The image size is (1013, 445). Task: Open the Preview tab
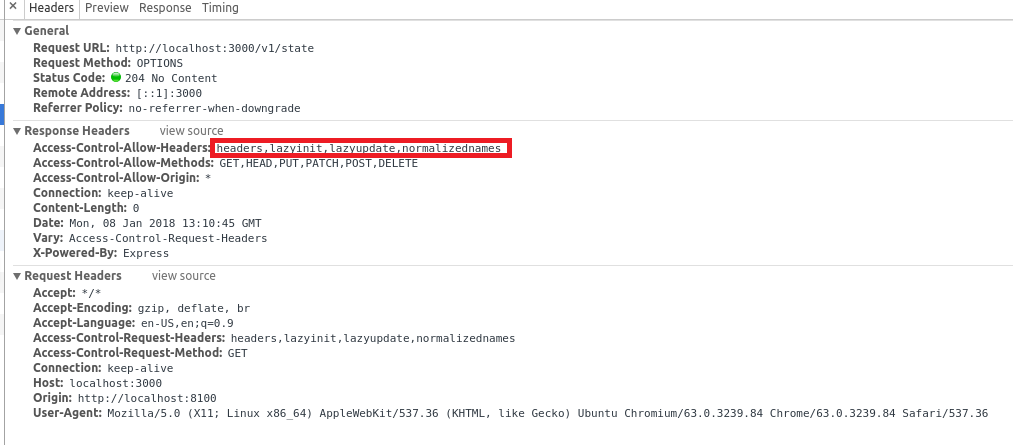coord(107,8)
